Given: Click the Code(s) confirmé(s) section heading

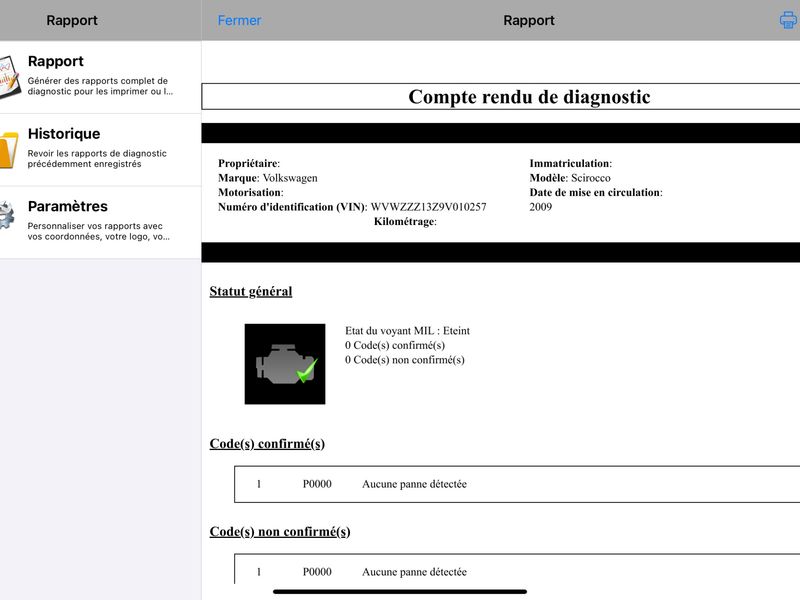Looking at the screenshot, I should [267, 444].
